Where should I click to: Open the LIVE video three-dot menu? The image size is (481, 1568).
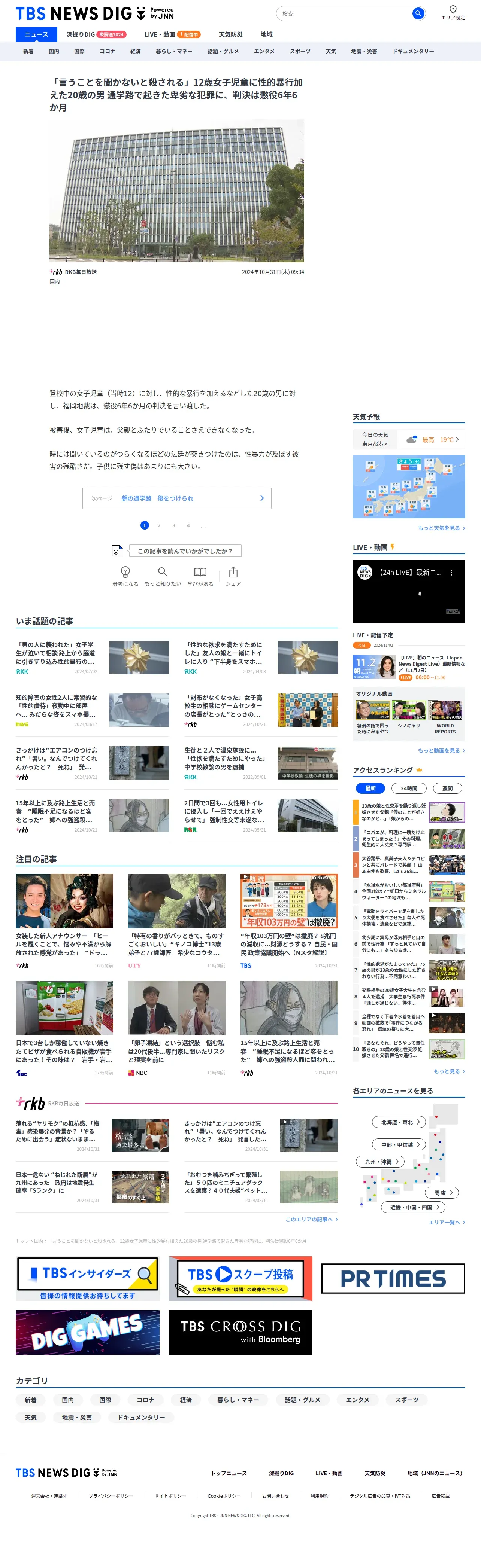click(x=451, y=572)
